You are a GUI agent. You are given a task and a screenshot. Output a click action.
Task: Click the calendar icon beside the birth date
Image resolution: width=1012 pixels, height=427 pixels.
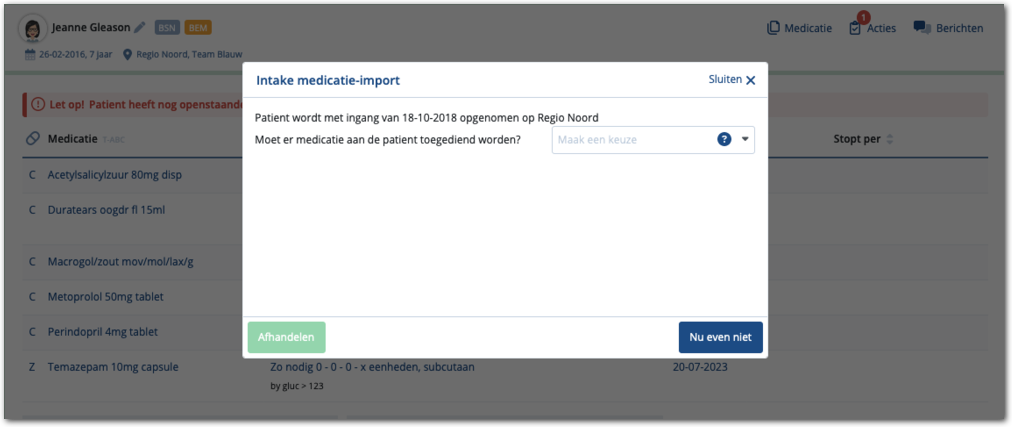31,54
